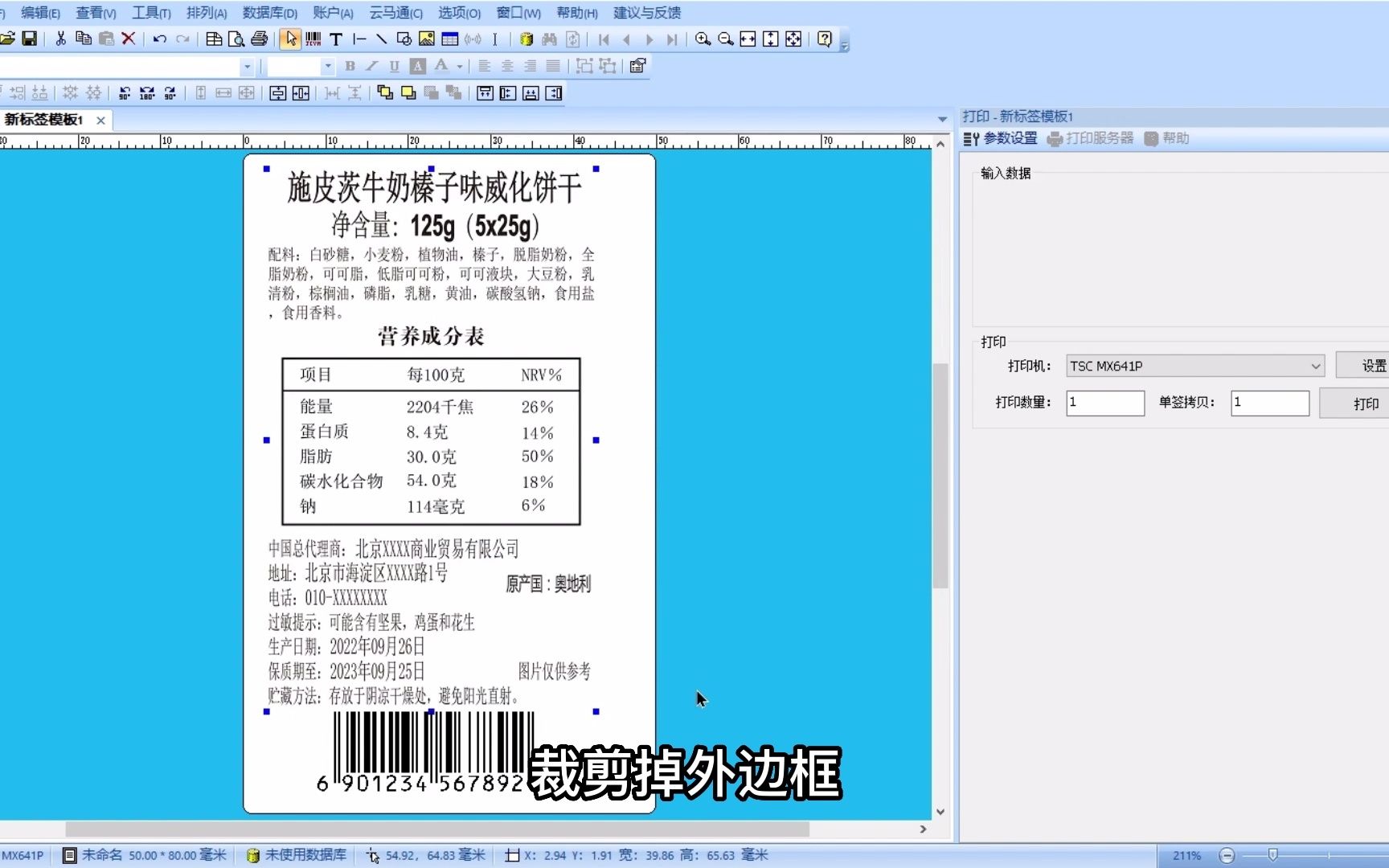Select the diagonal line drawing tool
This screenshot has height=868, width=1389.
[381, 39]
